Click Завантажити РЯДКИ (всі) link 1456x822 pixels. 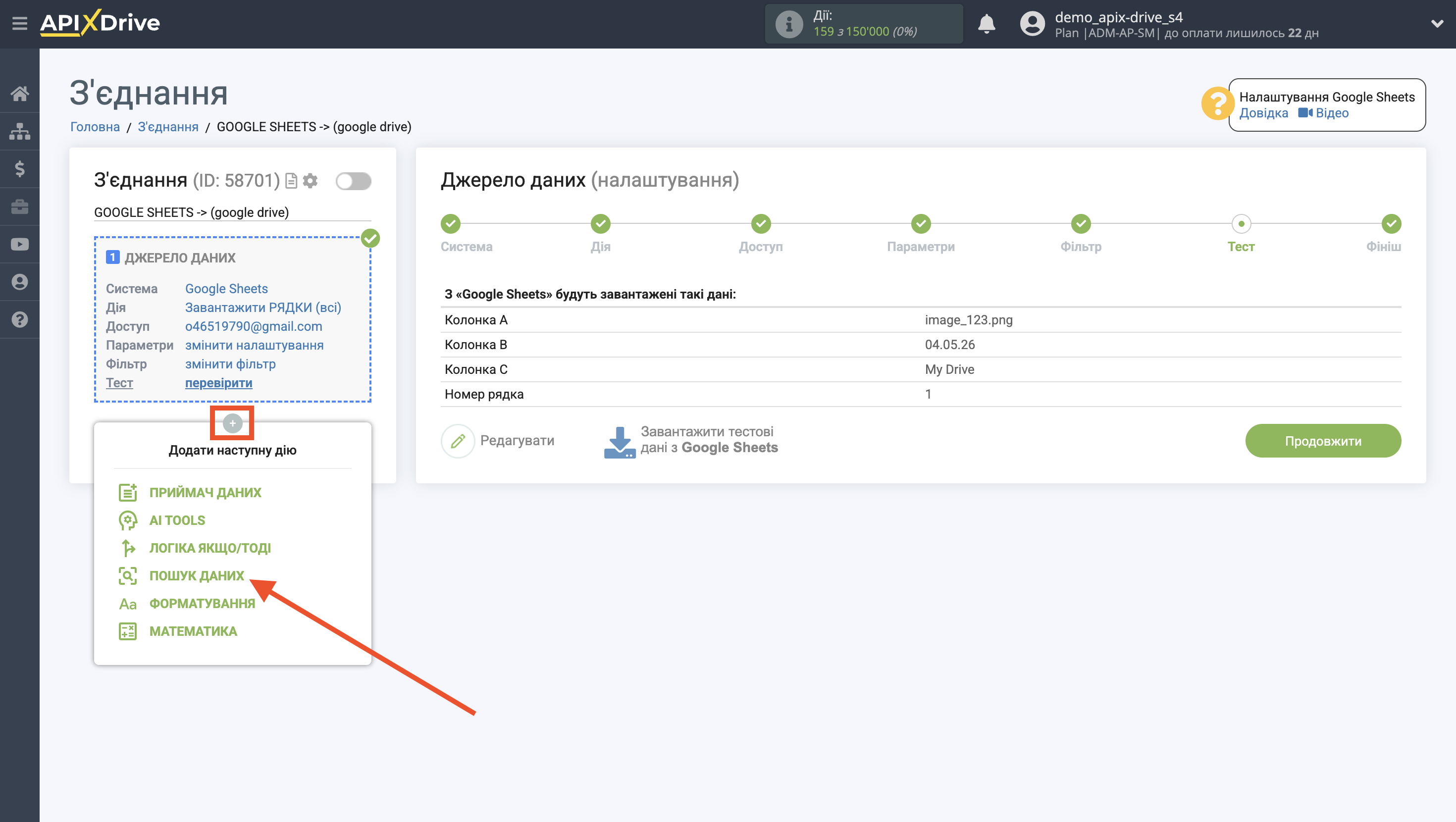pyautogui.click(x=263, y=308)
